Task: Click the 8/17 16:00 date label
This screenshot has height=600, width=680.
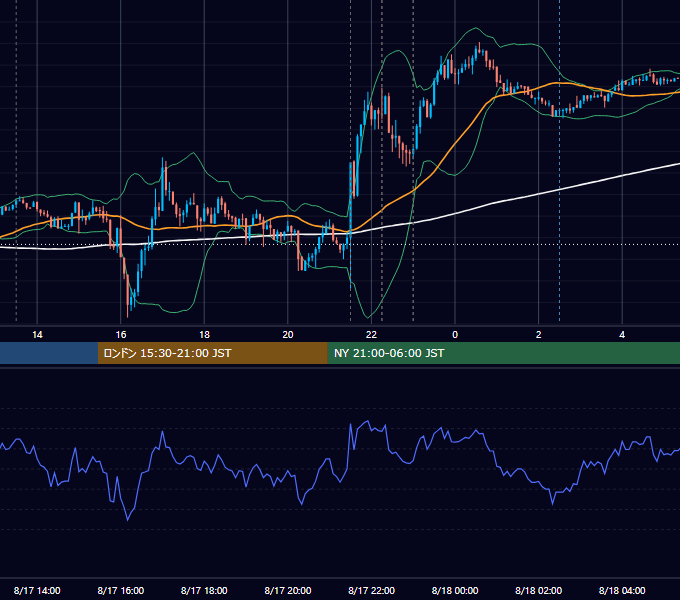Action: pyautogui.click(x=121, y=590)
